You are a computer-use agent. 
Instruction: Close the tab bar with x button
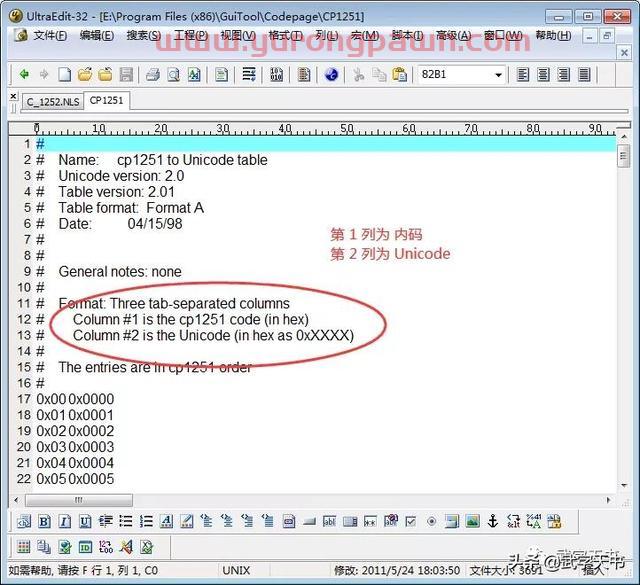13,99
